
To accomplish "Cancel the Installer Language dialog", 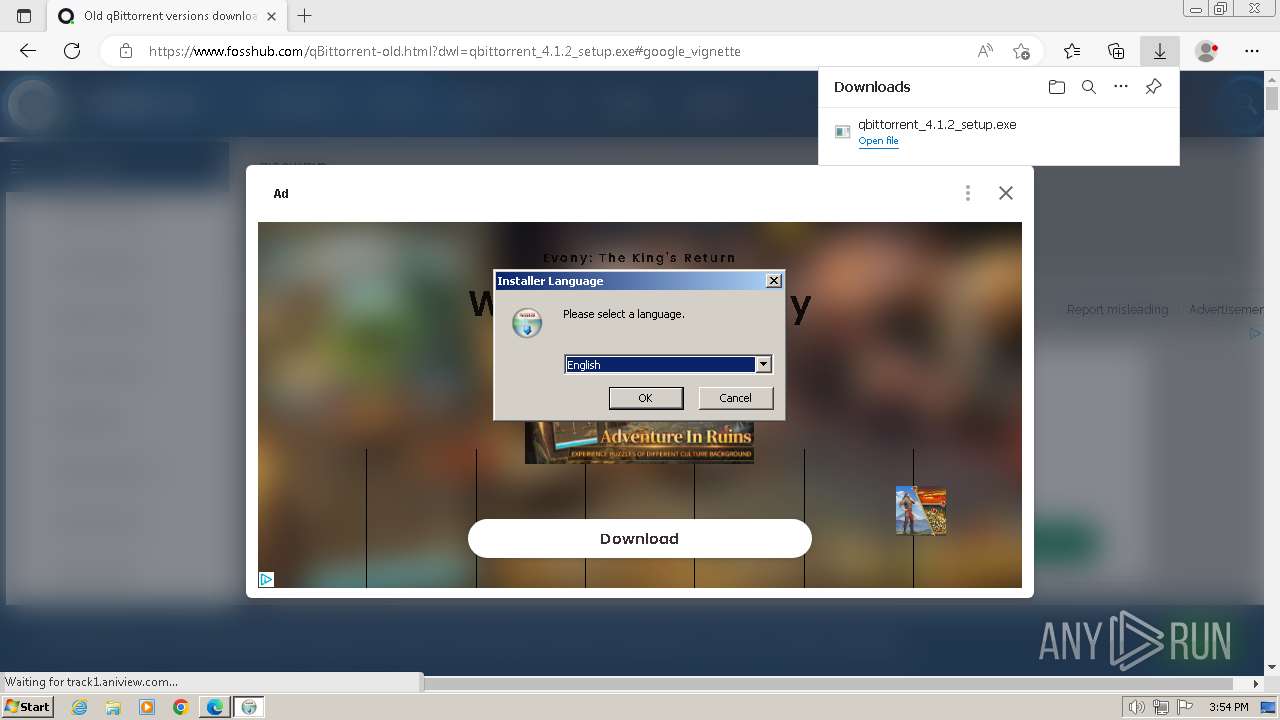I will tap(735, 398).
